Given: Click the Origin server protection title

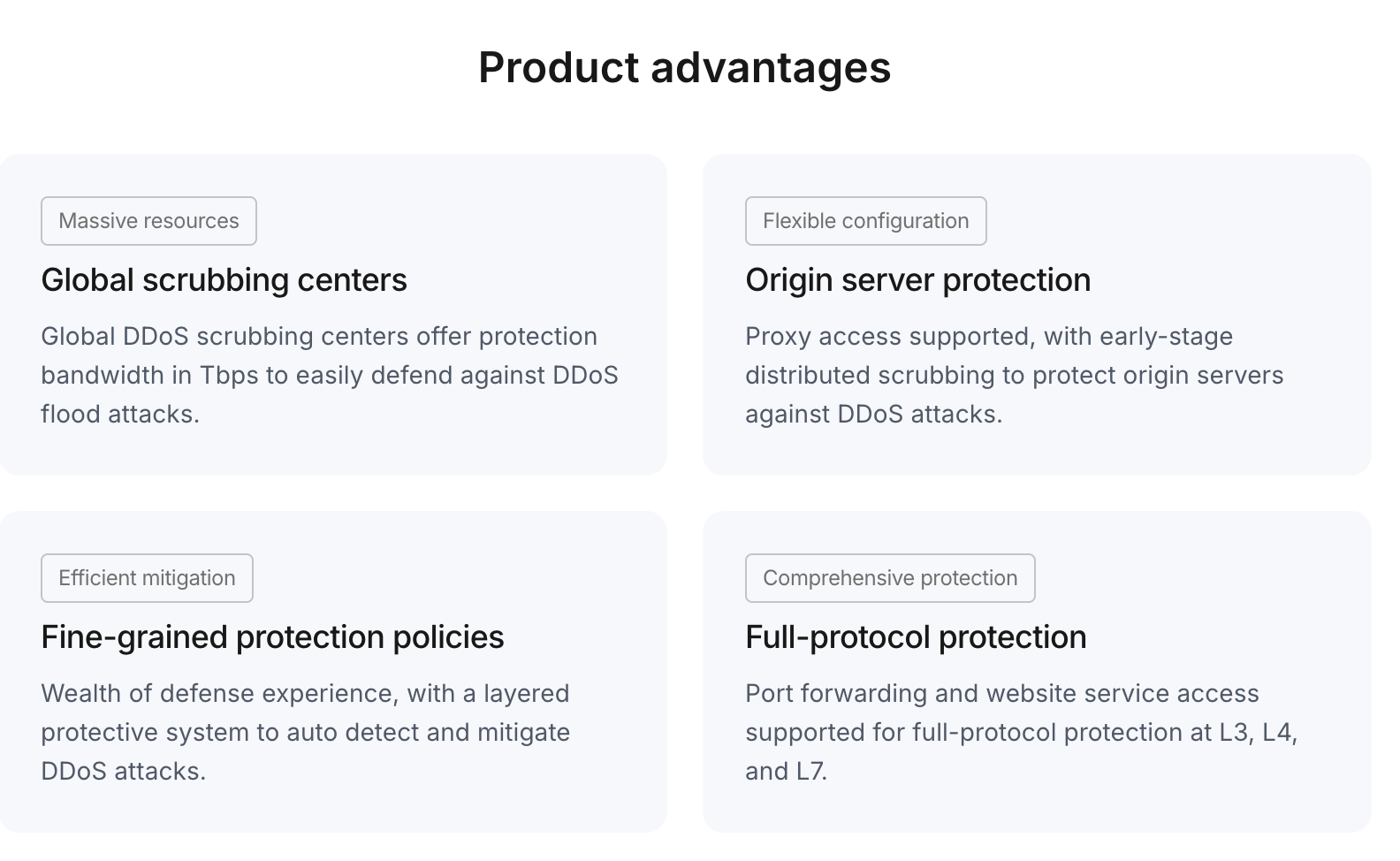Looking at the screenshot, I should [917, 280].
